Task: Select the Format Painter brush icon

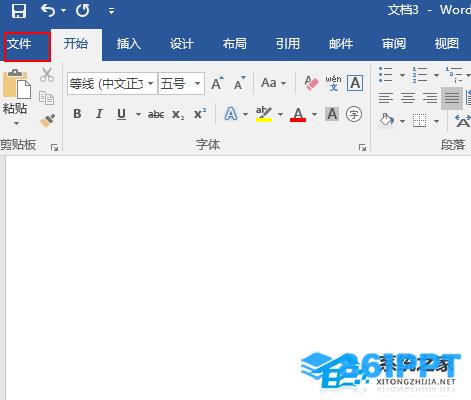Action: tap(47, 121)
